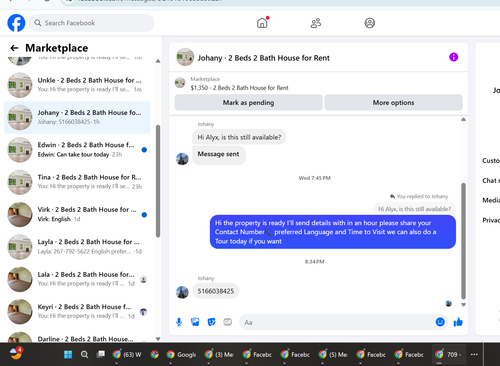Go back using Marketplace back arrow
This screenshot has height=366, width=500.
click(14, 48)
